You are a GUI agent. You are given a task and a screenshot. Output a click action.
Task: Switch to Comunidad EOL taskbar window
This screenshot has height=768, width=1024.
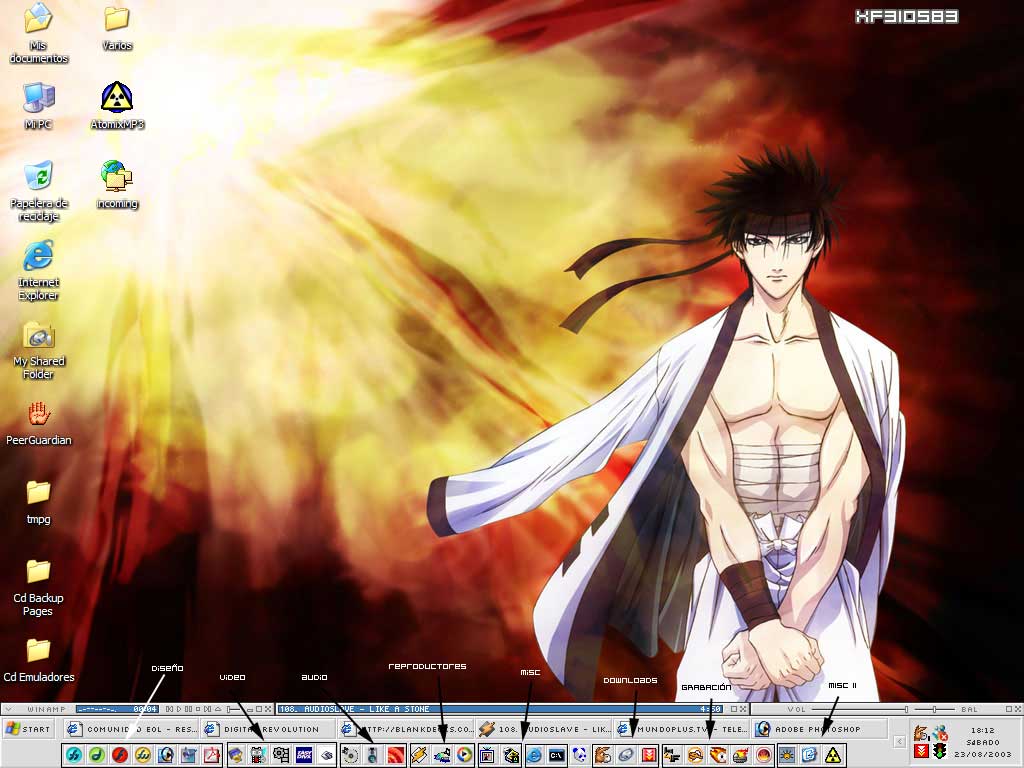pos(132,729)
